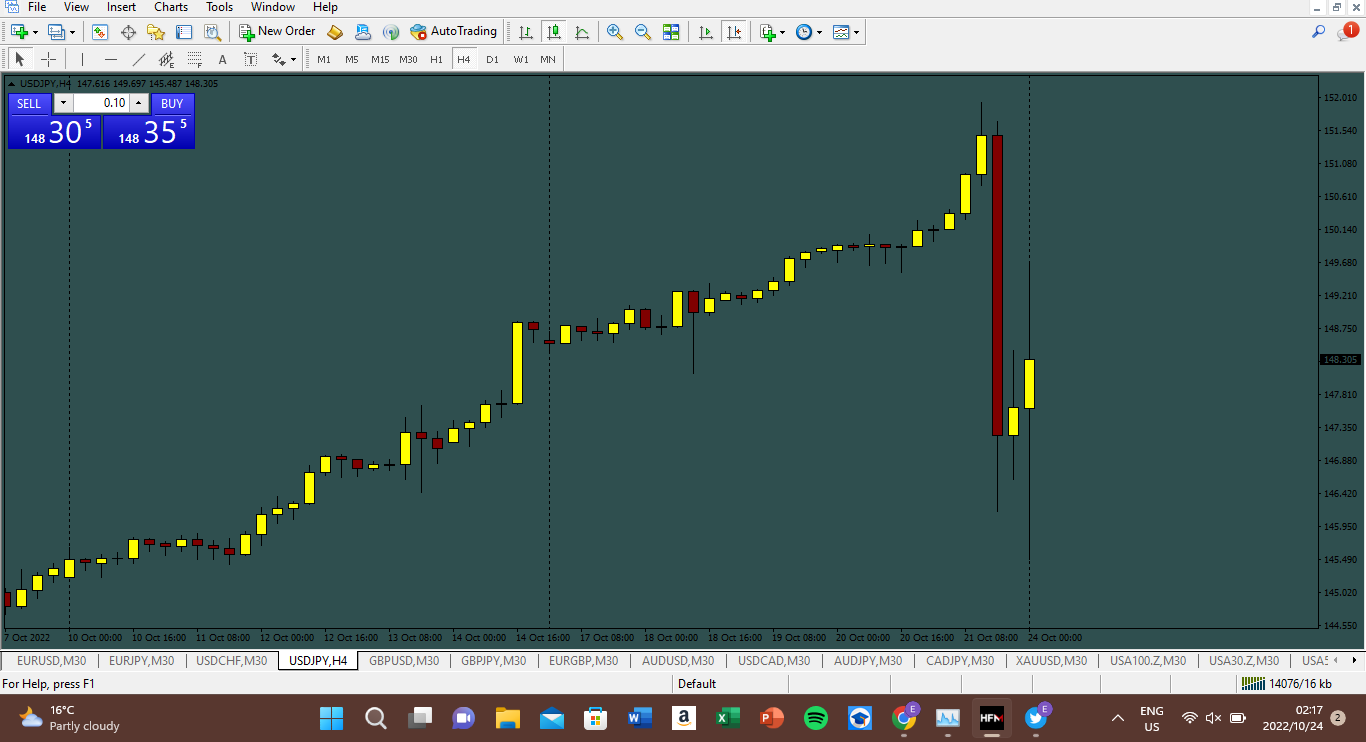Toggle the chart shift option
Viewport: 1366px width, 742px height.
tap(735, 32)
